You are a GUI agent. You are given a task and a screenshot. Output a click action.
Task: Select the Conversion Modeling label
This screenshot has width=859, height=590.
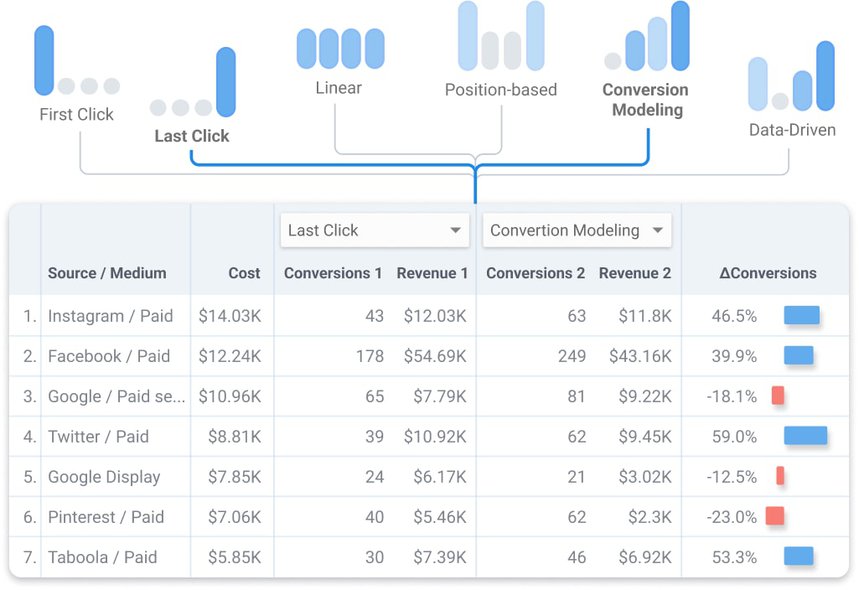(646, 100)
